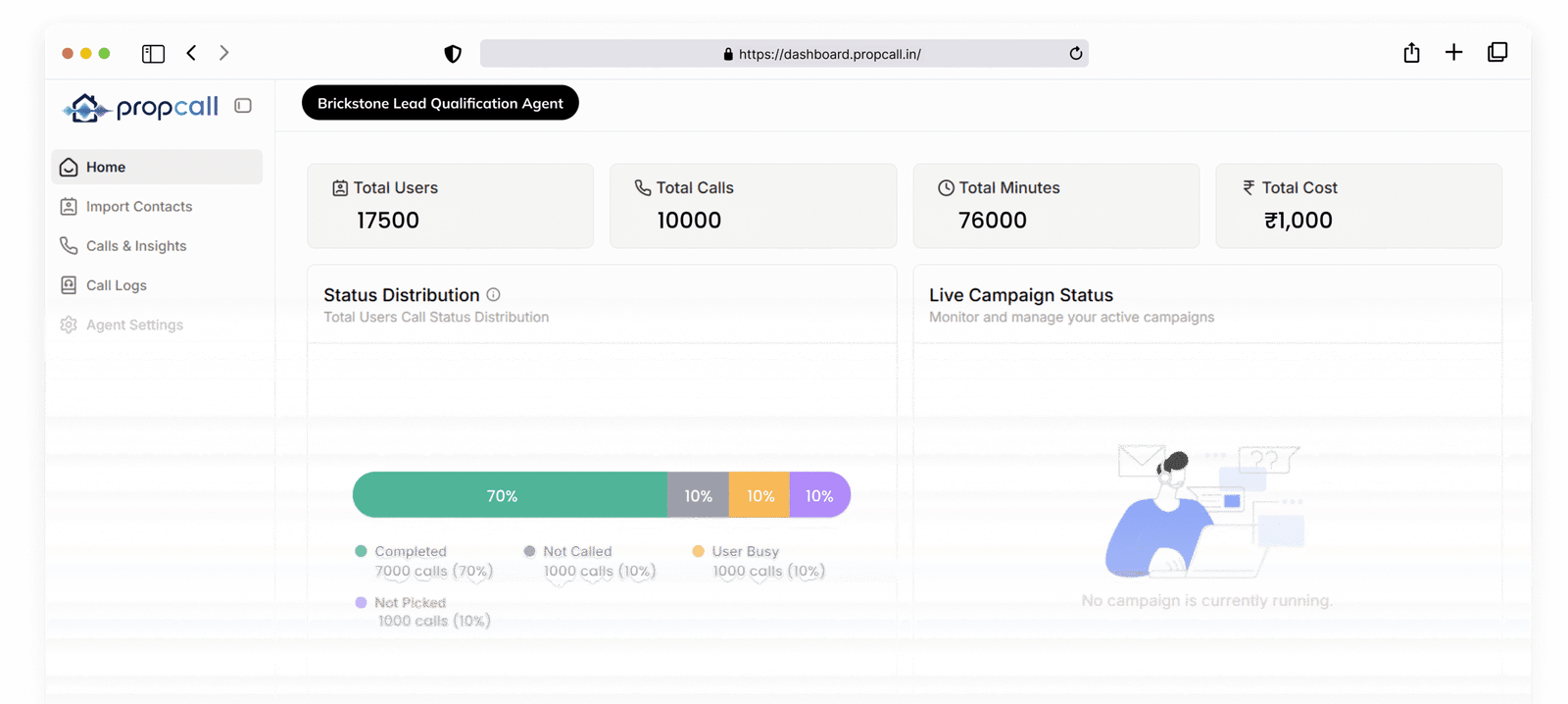This screenshot has width=1568, height=704.
Task: Open the browser share icon
Action: (1411, 53)
